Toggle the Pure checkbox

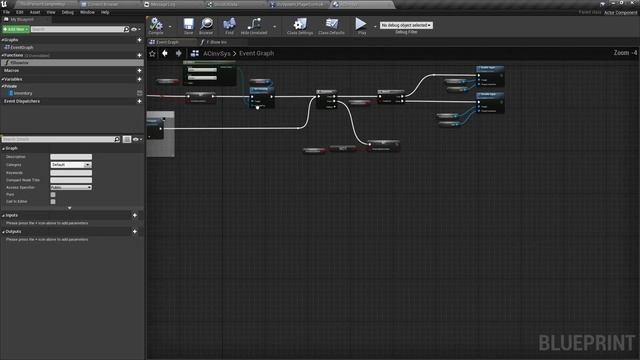[53, 195]
